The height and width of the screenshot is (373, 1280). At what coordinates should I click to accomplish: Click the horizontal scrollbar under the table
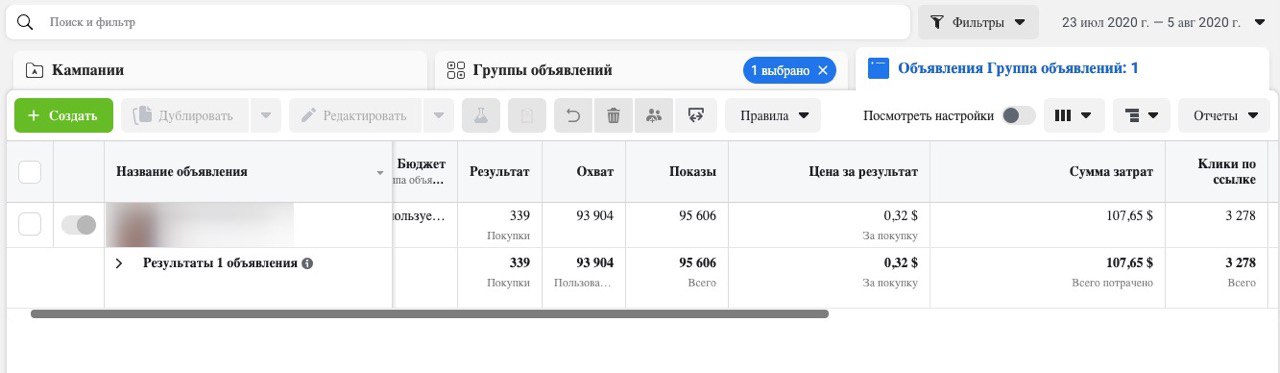[x=430, y=314]
